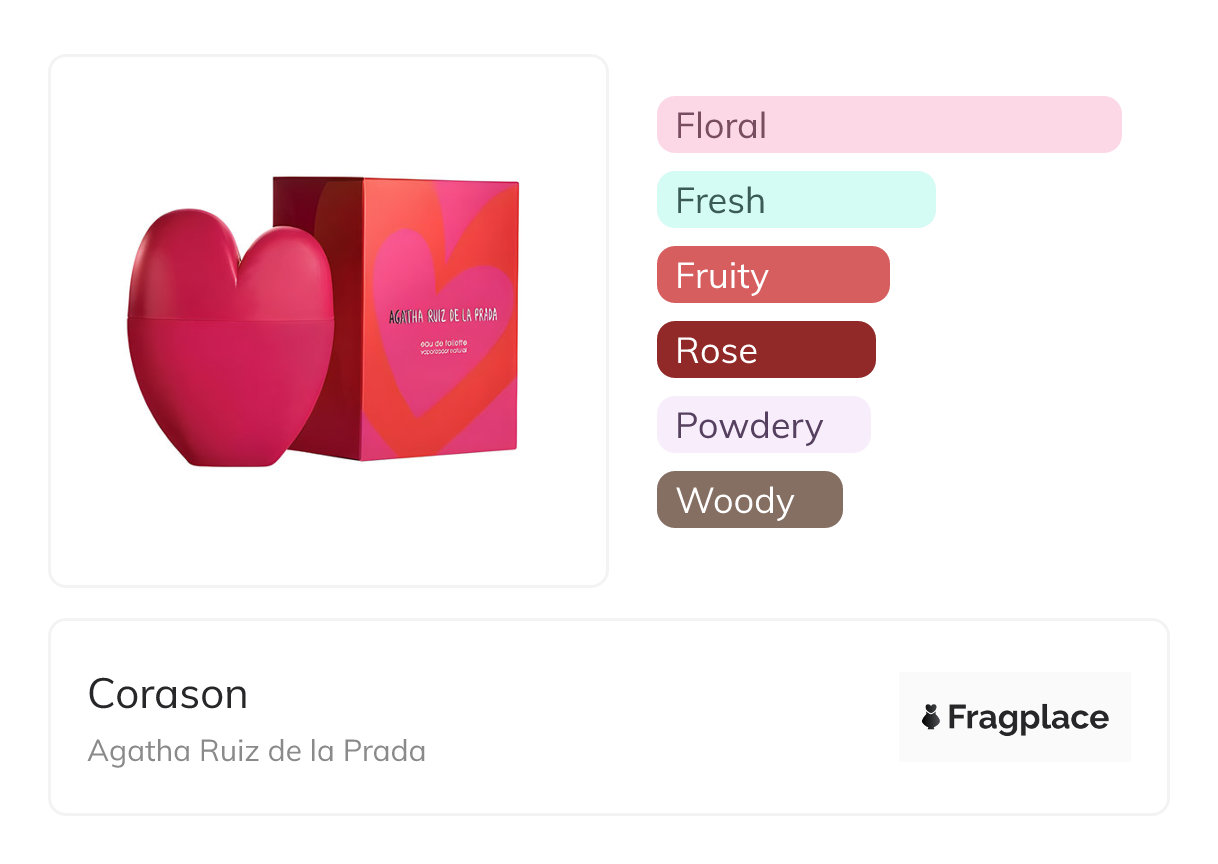The height and width of the screenshot is (864, 1218).
Task: Click the brand name printed on the box
Action: pos(443,314)
